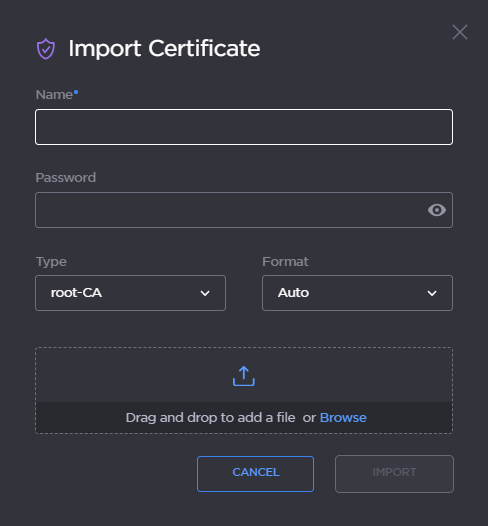Viewport: 488px width, 526px height.
Task: Close the Import Certificate dialog
Action: [459, 32]
